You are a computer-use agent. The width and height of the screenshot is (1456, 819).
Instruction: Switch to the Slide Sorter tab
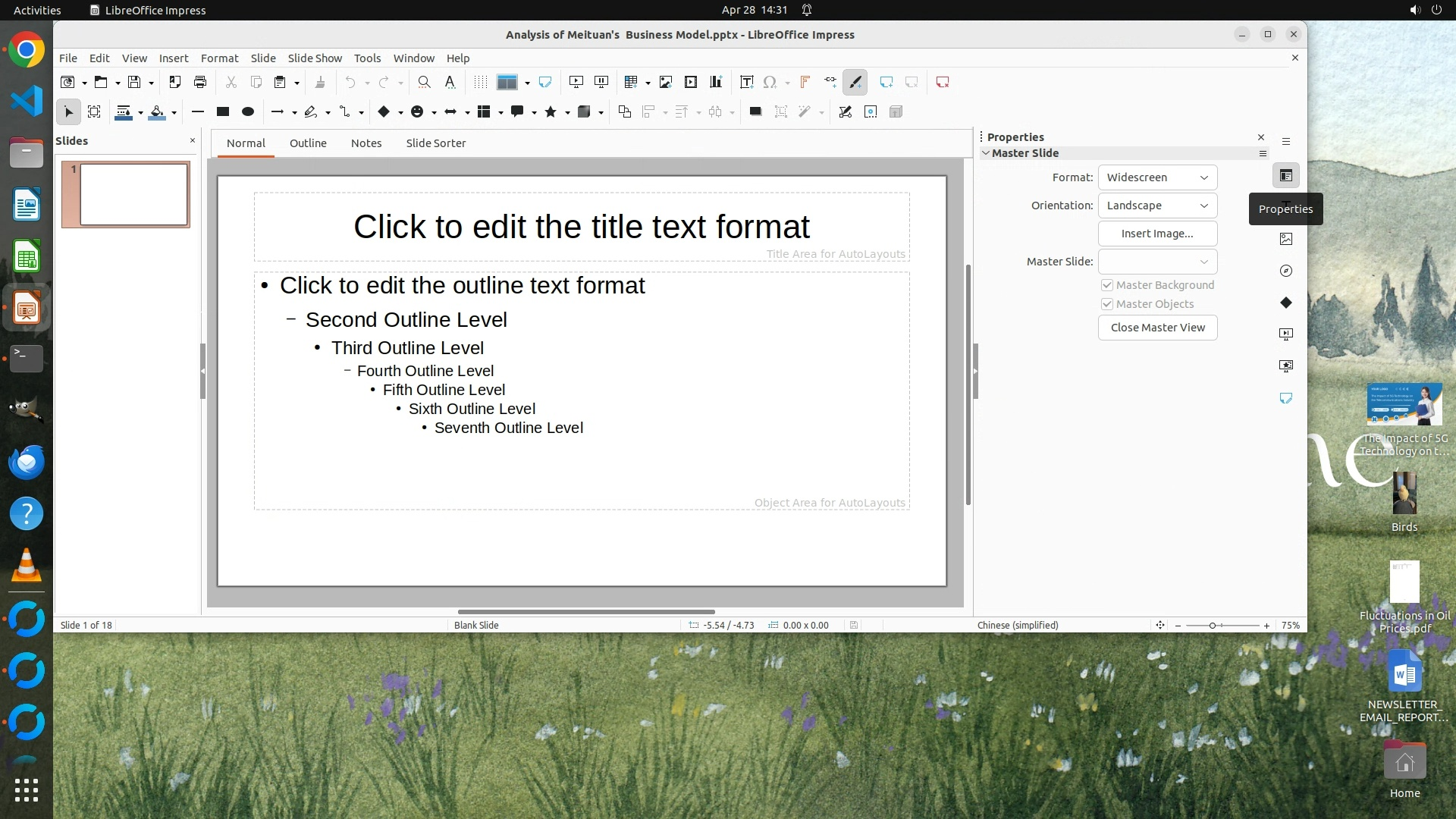click(x=435, y=143)
